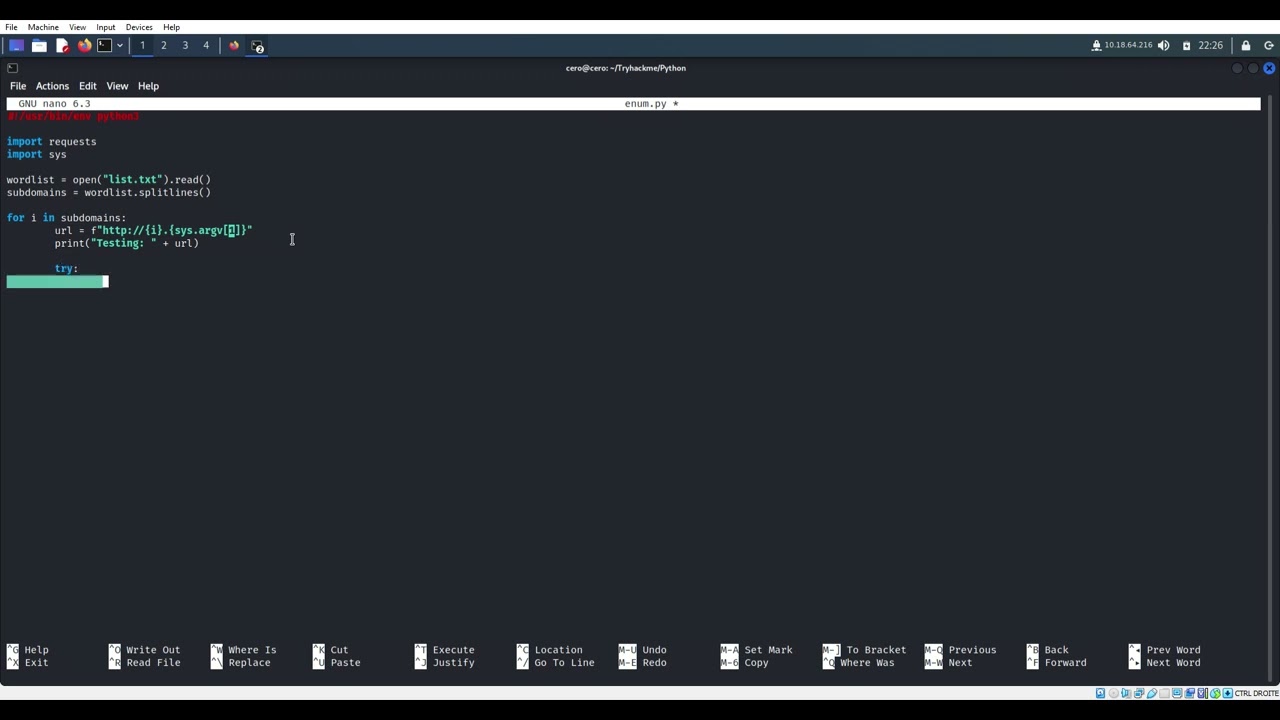Focus the terminal taskbar window button
The image size is (1280, 720).
pos(257,46)
